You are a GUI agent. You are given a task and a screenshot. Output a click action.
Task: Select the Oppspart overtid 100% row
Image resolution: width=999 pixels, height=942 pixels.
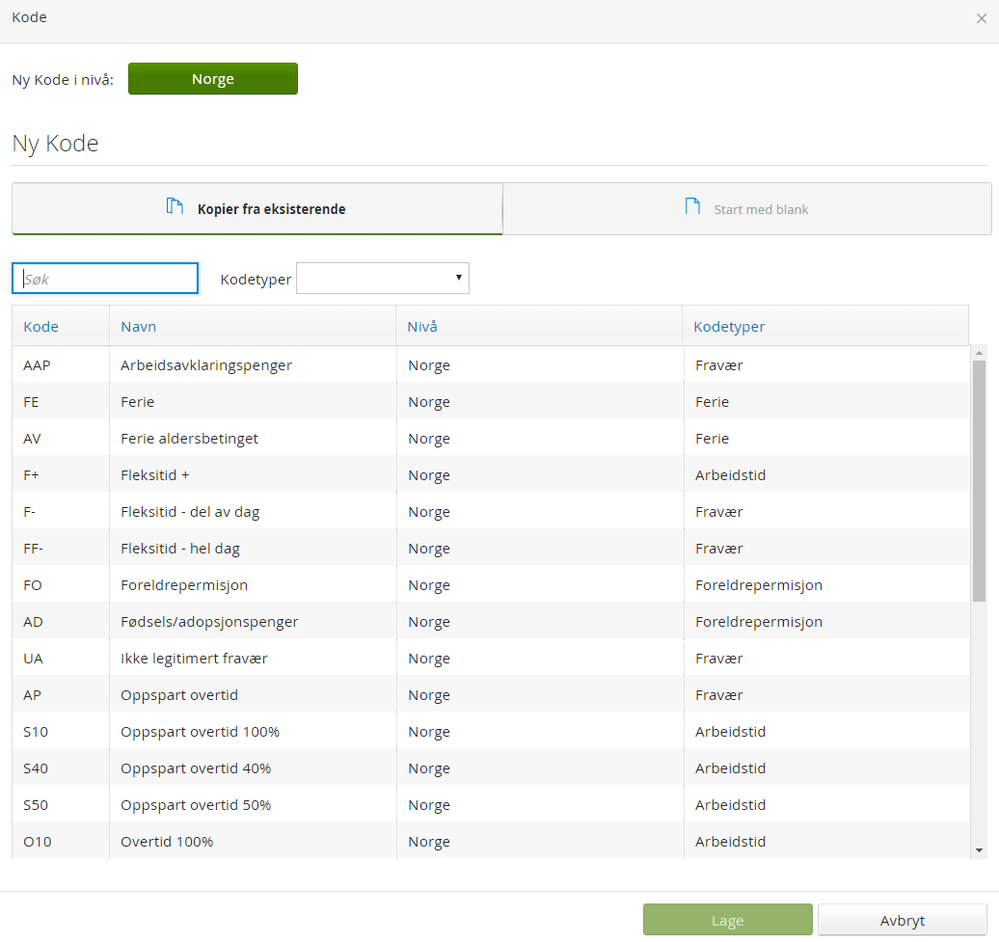491,731
